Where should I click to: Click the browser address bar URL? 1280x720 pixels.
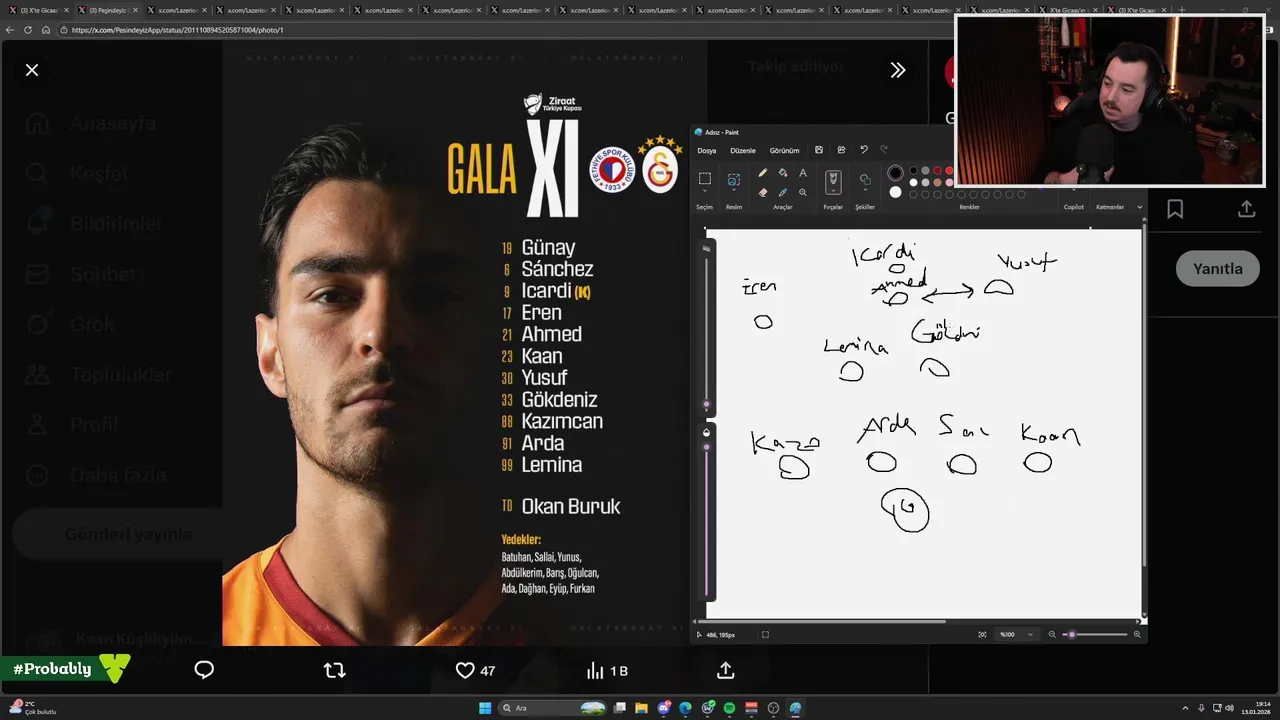[177, 30]
